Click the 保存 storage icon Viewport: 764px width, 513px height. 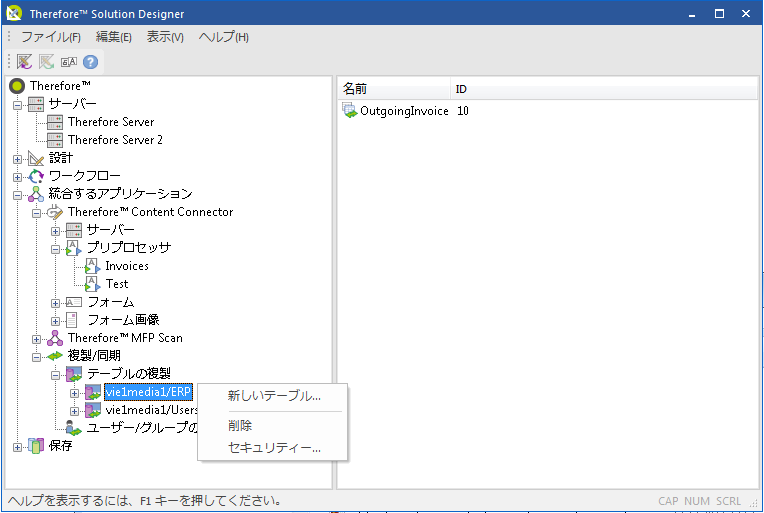pyautogui.click(x=36, y=446)
